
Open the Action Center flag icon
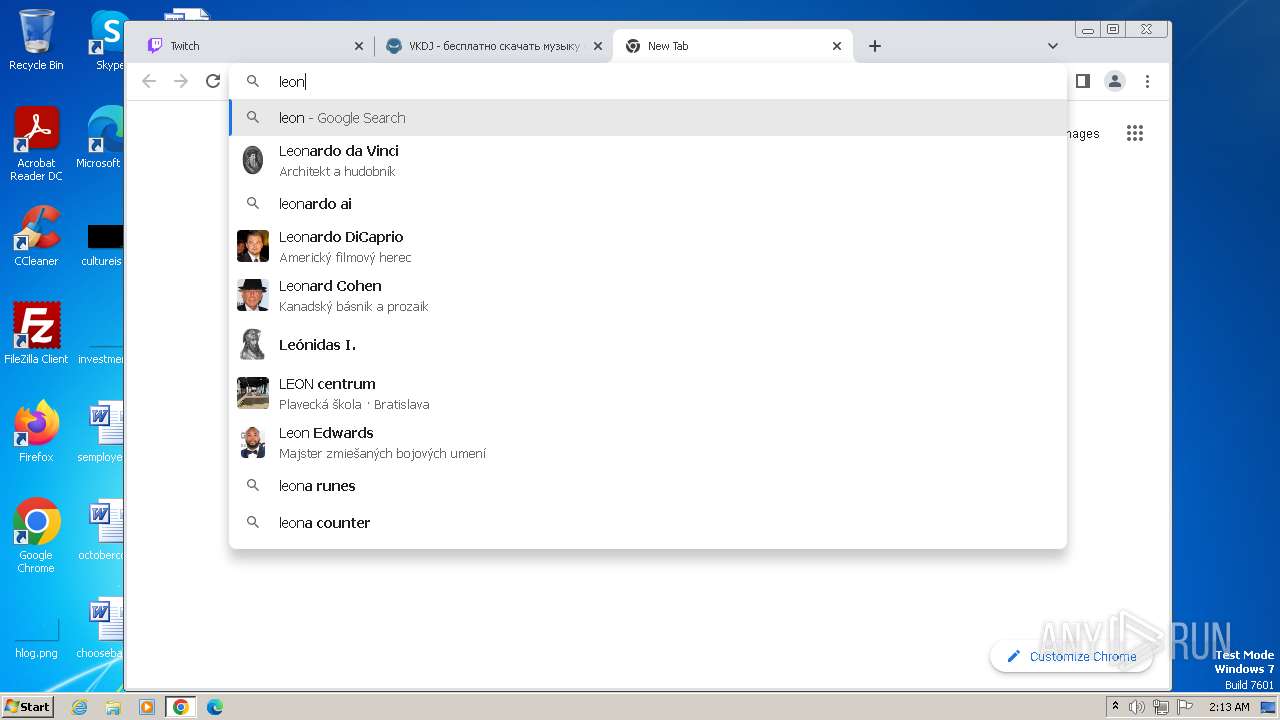[x=1184, y=707]
